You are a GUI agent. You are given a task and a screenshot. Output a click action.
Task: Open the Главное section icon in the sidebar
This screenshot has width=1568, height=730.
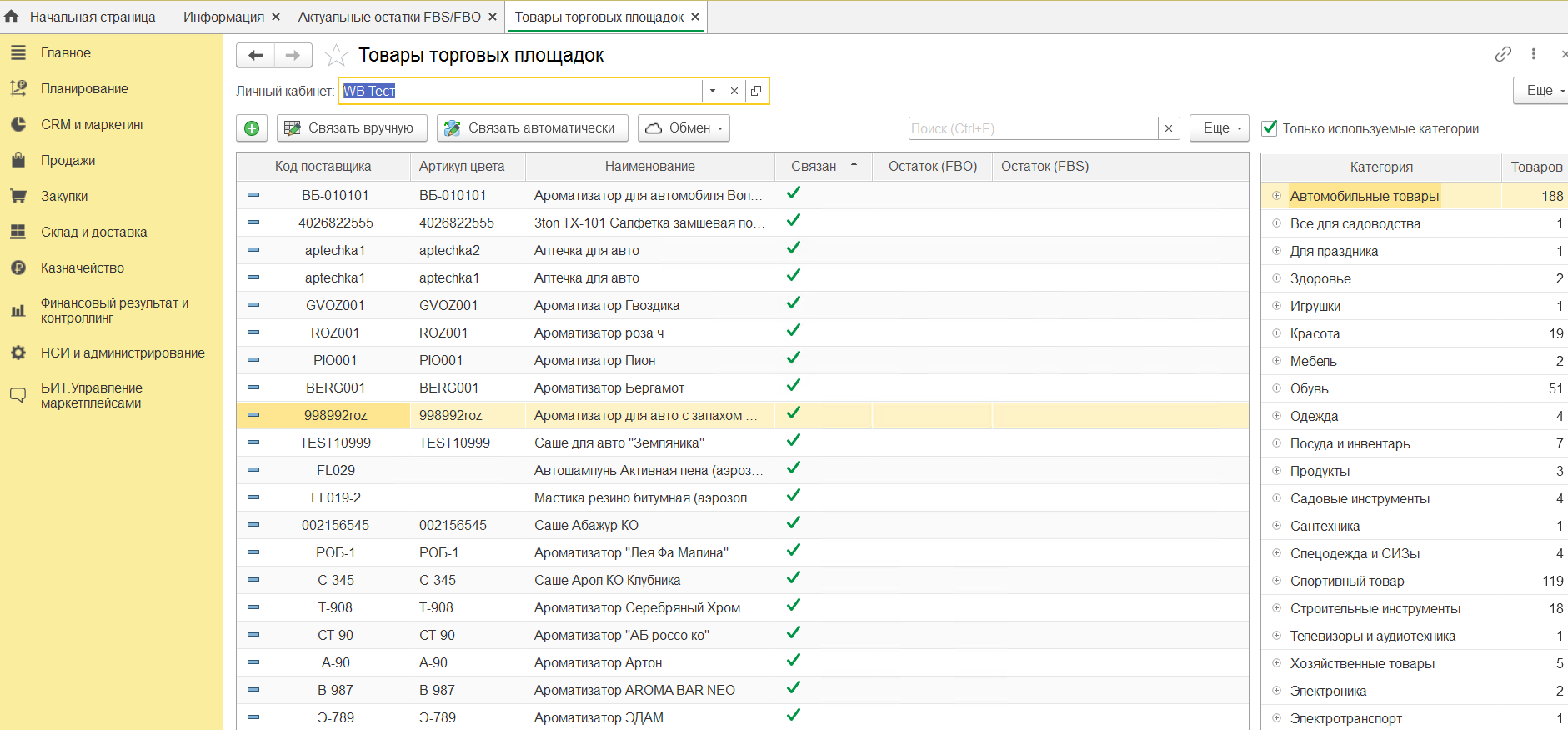[x=18, y=52]
